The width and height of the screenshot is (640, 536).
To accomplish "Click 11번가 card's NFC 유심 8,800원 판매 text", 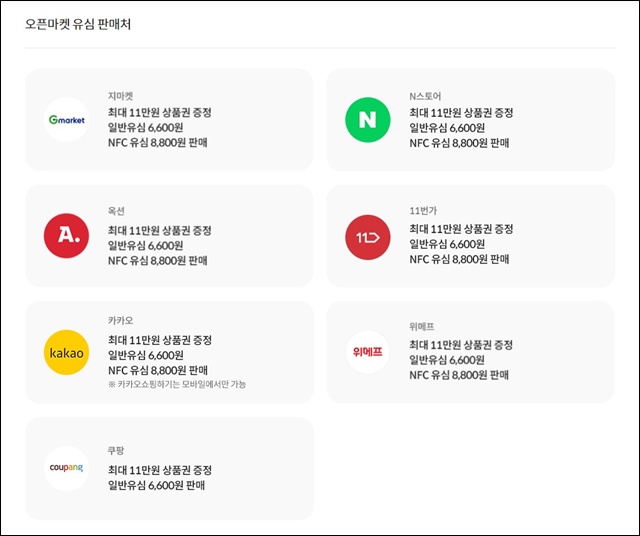I will [x=459, y=259].
